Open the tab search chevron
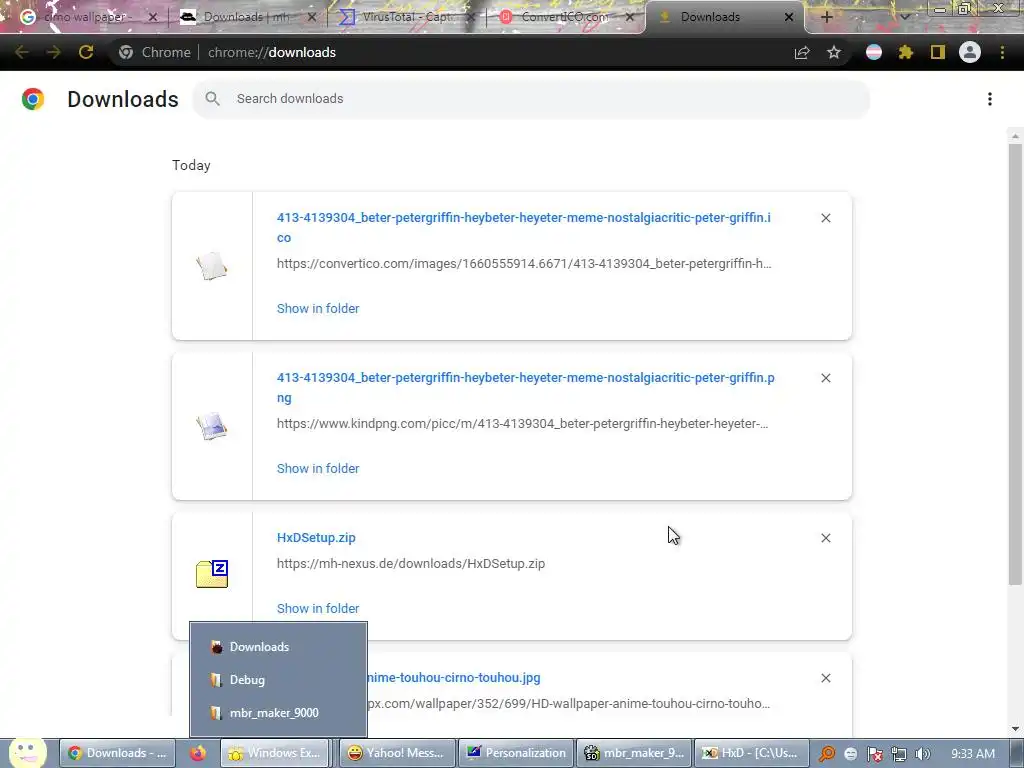 pos(904,17)
